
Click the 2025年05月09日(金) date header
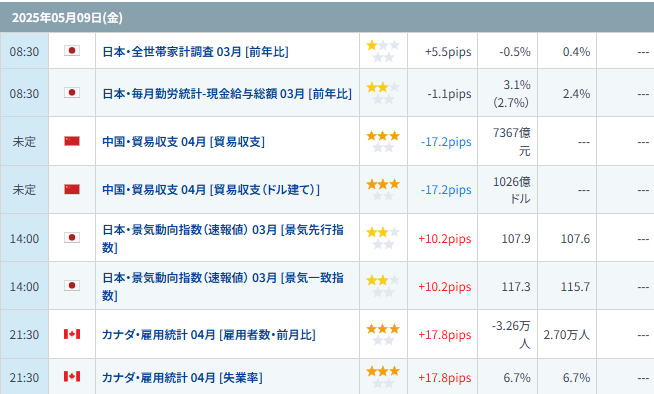click(67, 18)
